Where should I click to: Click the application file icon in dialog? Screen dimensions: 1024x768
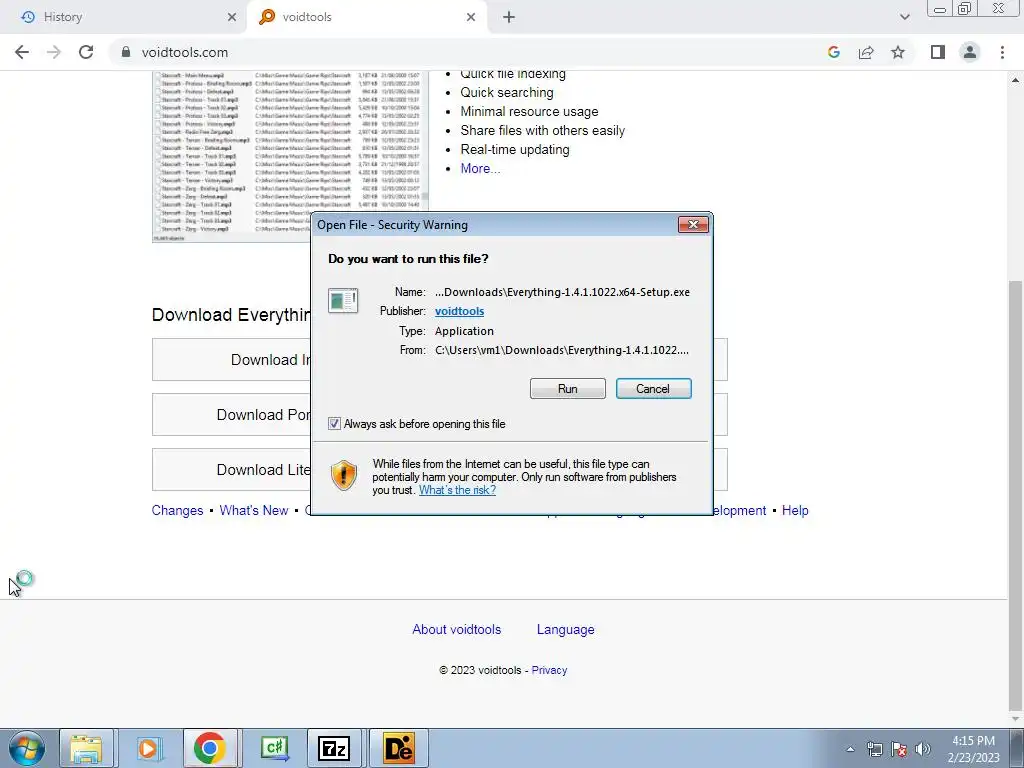[x=343, y=300]
